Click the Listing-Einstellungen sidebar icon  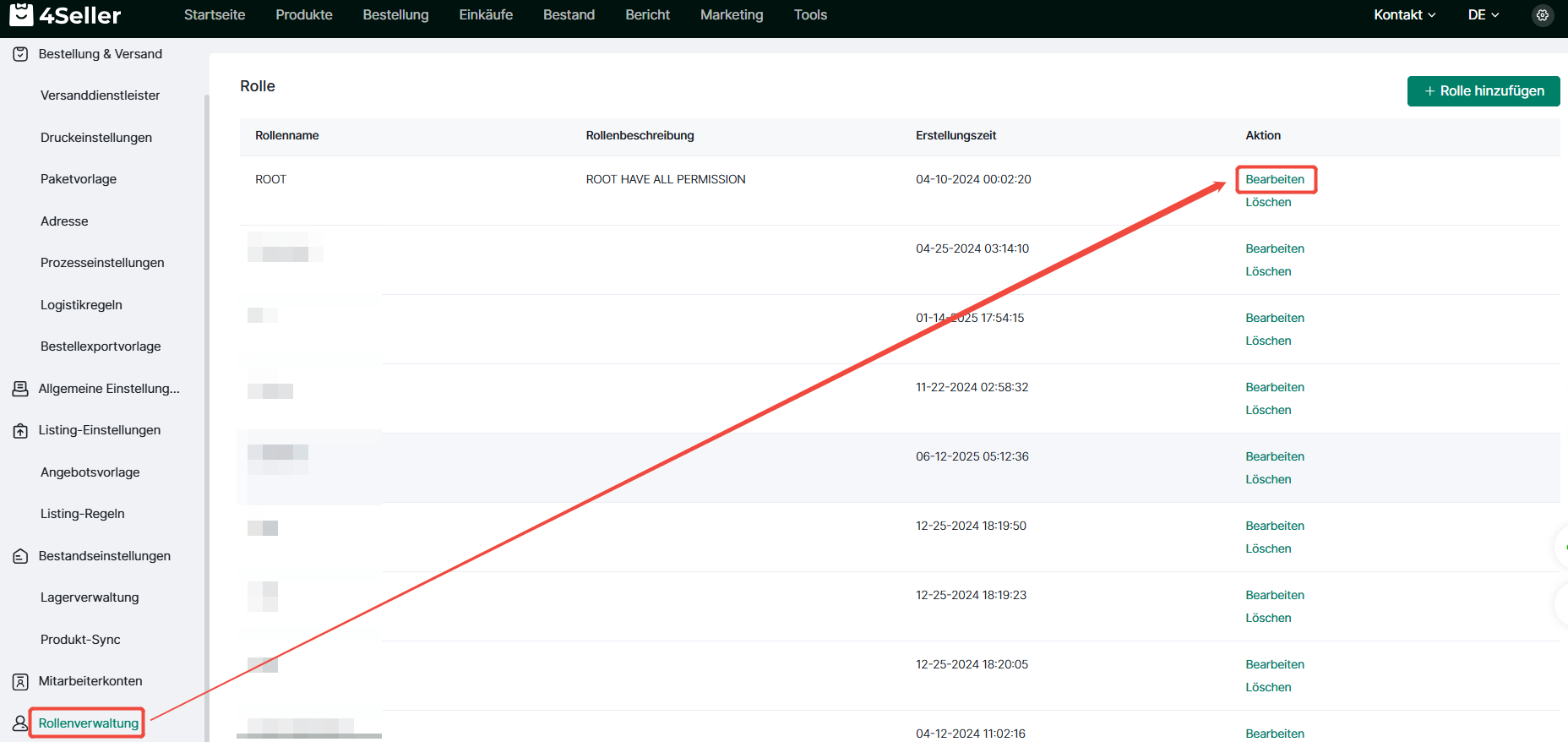coord(20,430)
